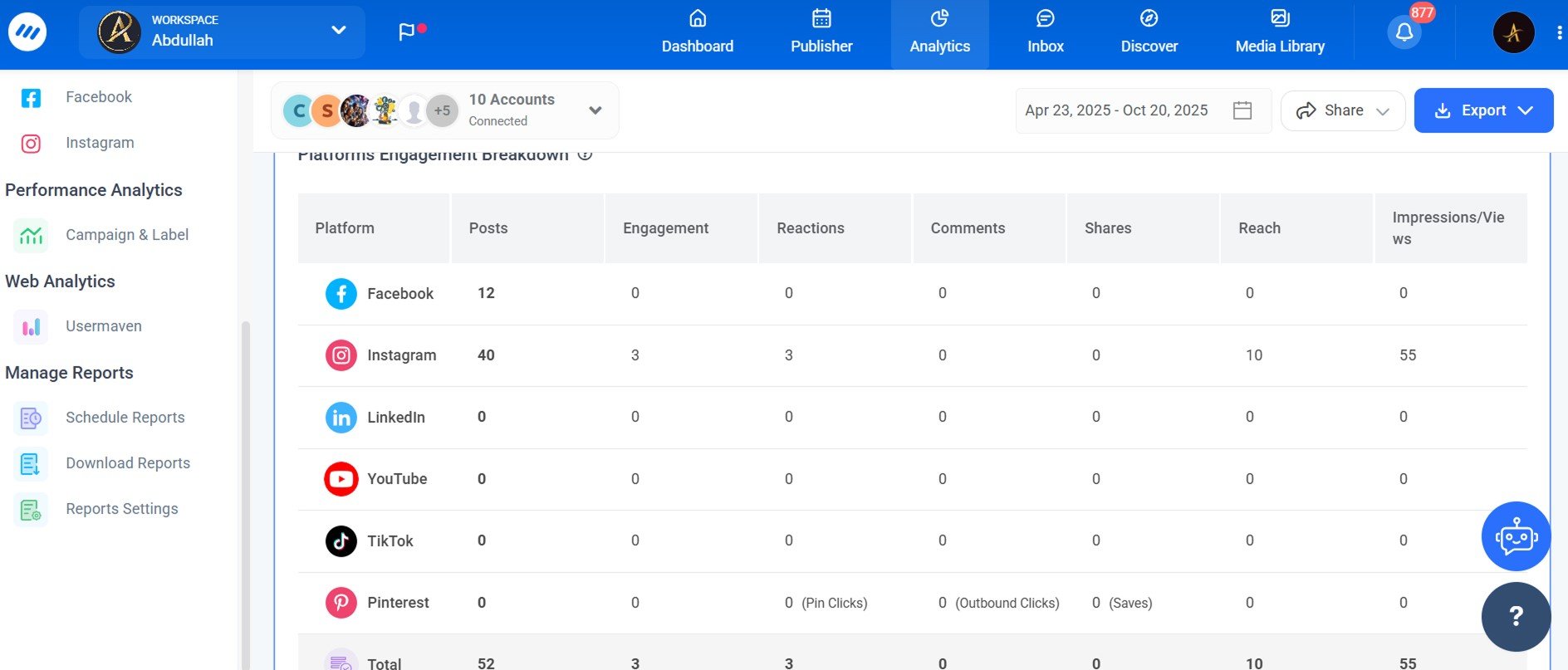Open the chatbot assistant icon
The height and width of the screenshot is (670, 1568).
point(1516,536)
